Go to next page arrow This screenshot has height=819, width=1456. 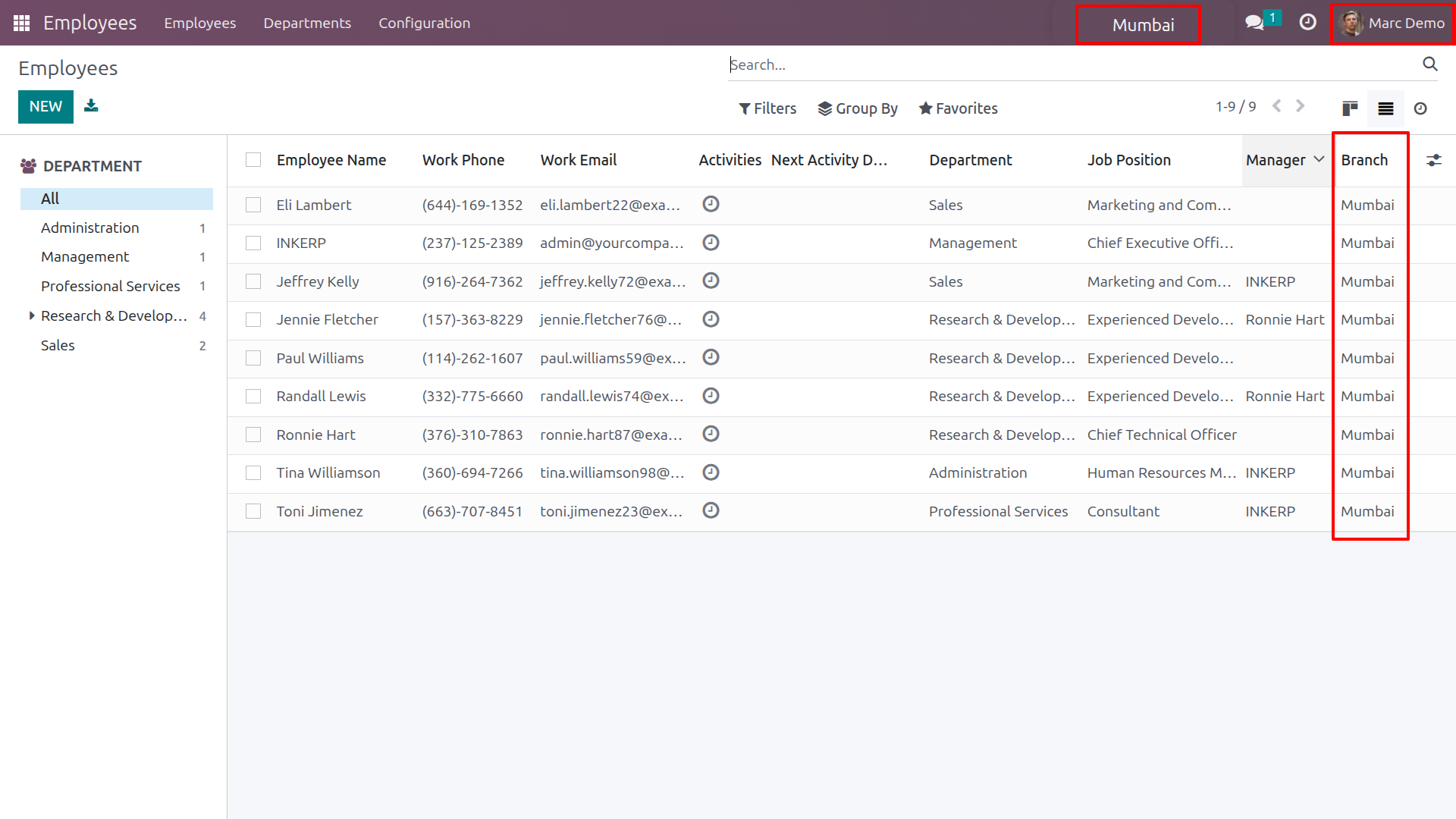1300,106
